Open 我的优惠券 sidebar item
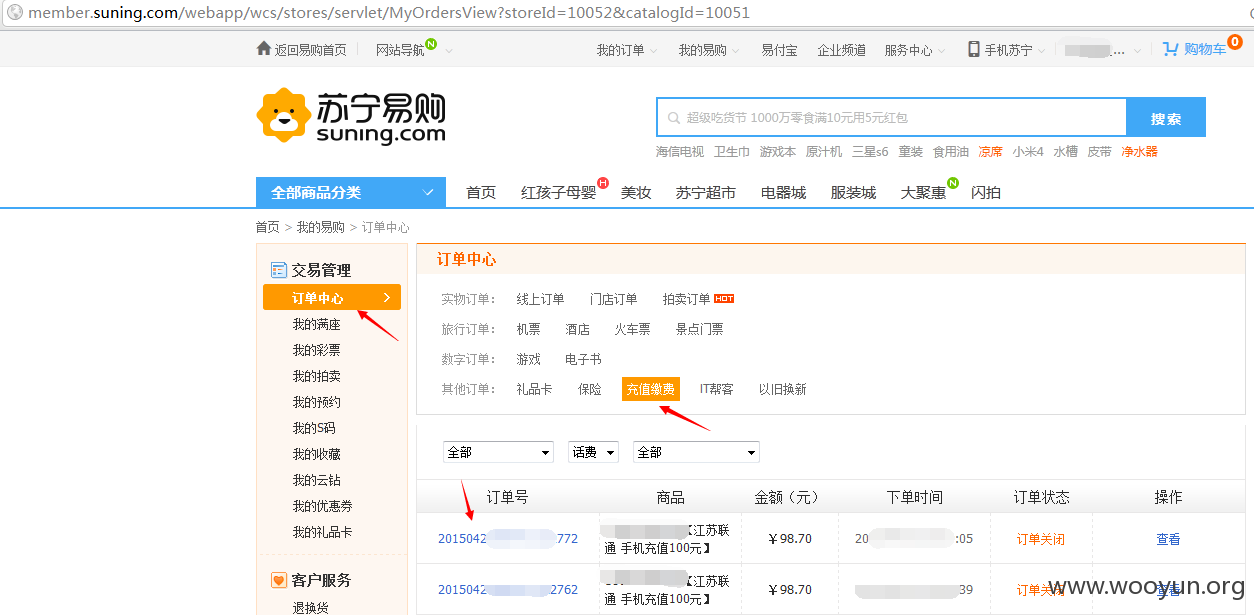 pos(323,506)
